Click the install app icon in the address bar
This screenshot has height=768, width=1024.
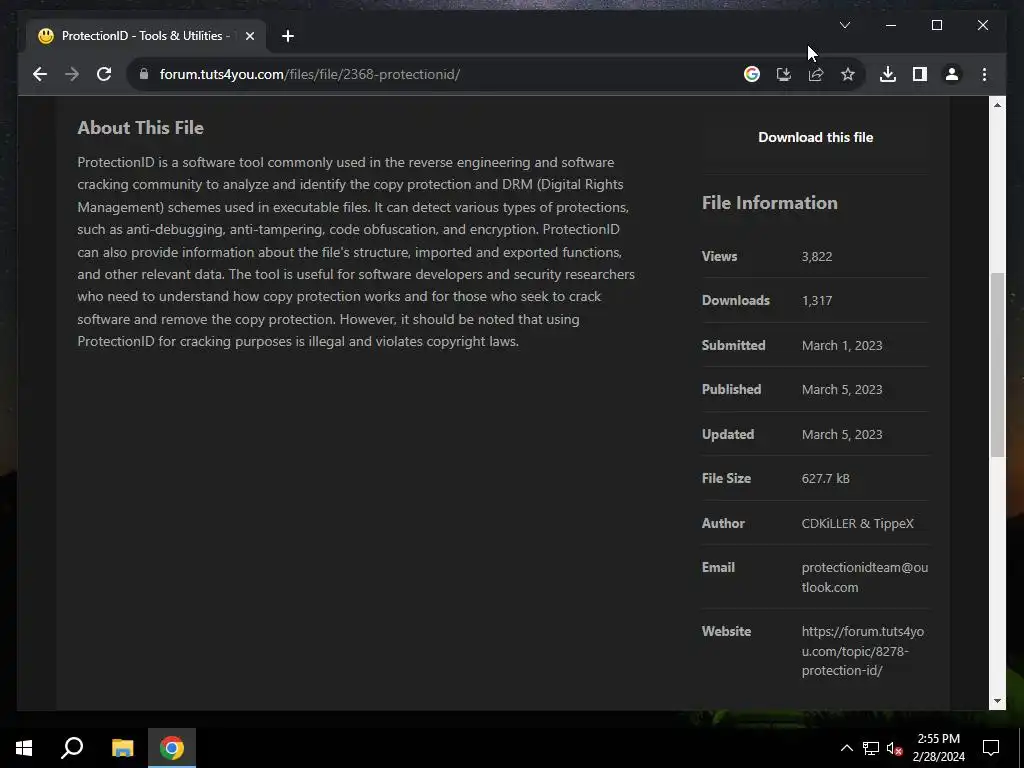pos(784,74)
